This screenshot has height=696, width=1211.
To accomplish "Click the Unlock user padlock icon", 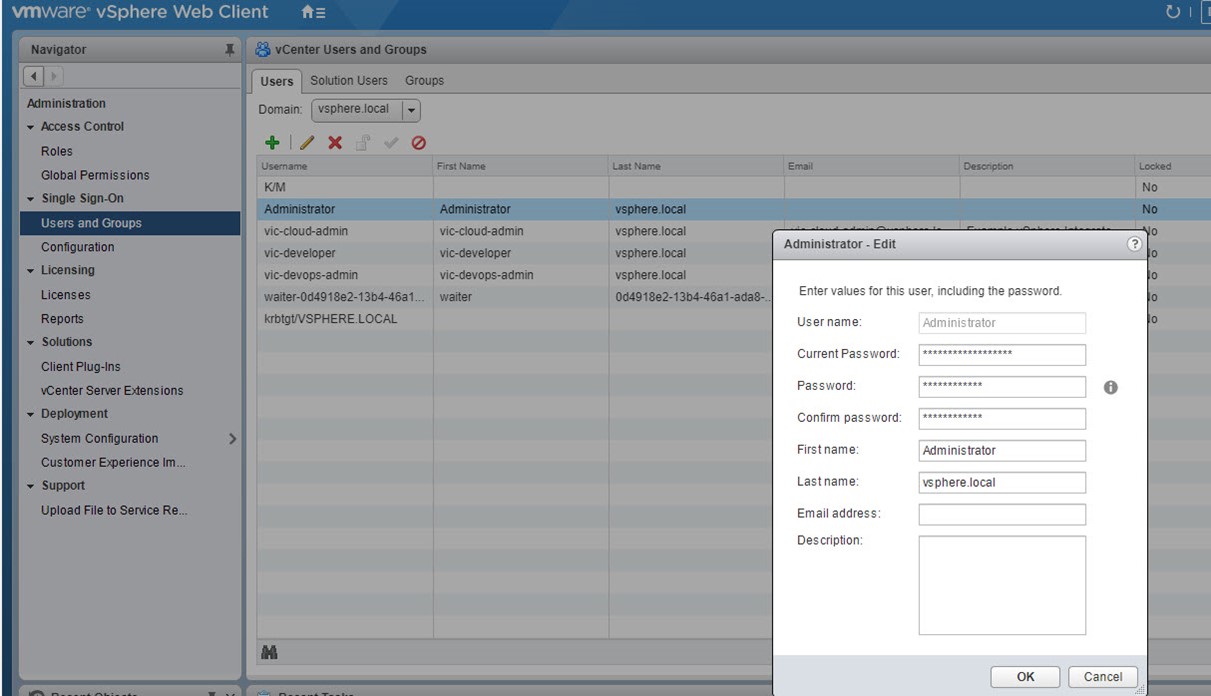I will pos(363,143).
